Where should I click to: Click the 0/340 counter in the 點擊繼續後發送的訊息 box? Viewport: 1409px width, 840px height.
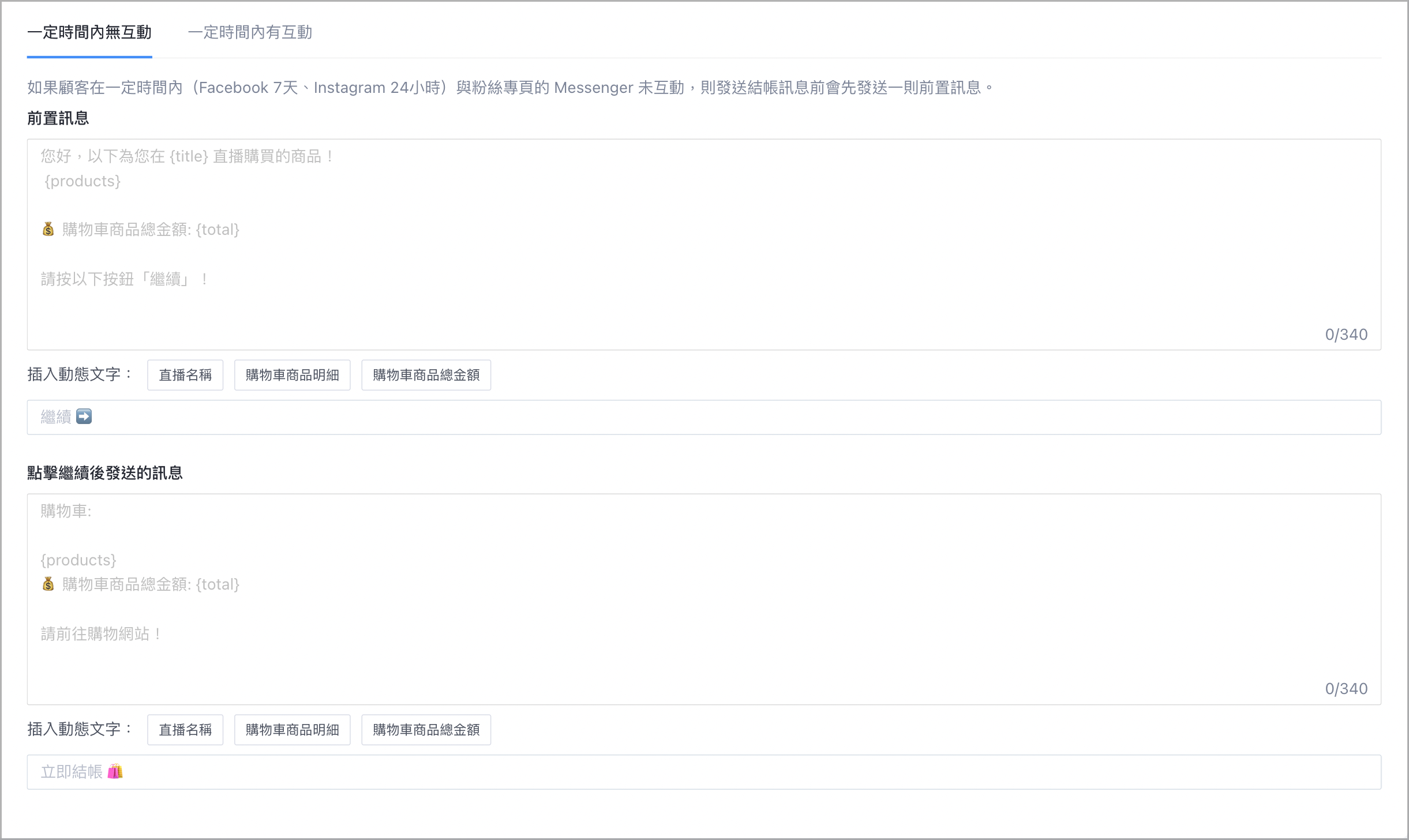pyautogui.click(x=1346, y=689)
